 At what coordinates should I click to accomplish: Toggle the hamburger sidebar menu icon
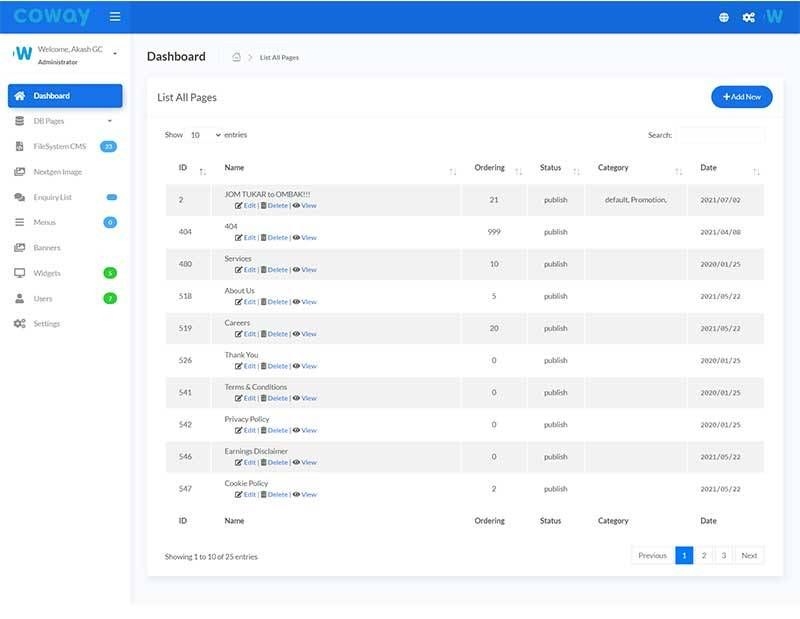115,17
